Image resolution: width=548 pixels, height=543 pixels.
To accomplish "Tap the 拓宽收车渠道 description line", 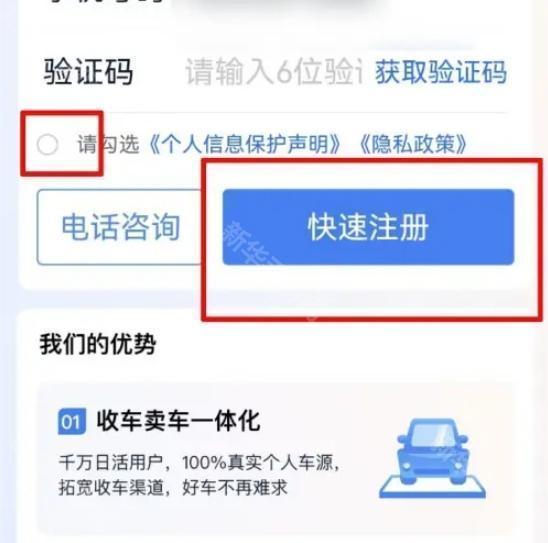I will click(173, 487).
